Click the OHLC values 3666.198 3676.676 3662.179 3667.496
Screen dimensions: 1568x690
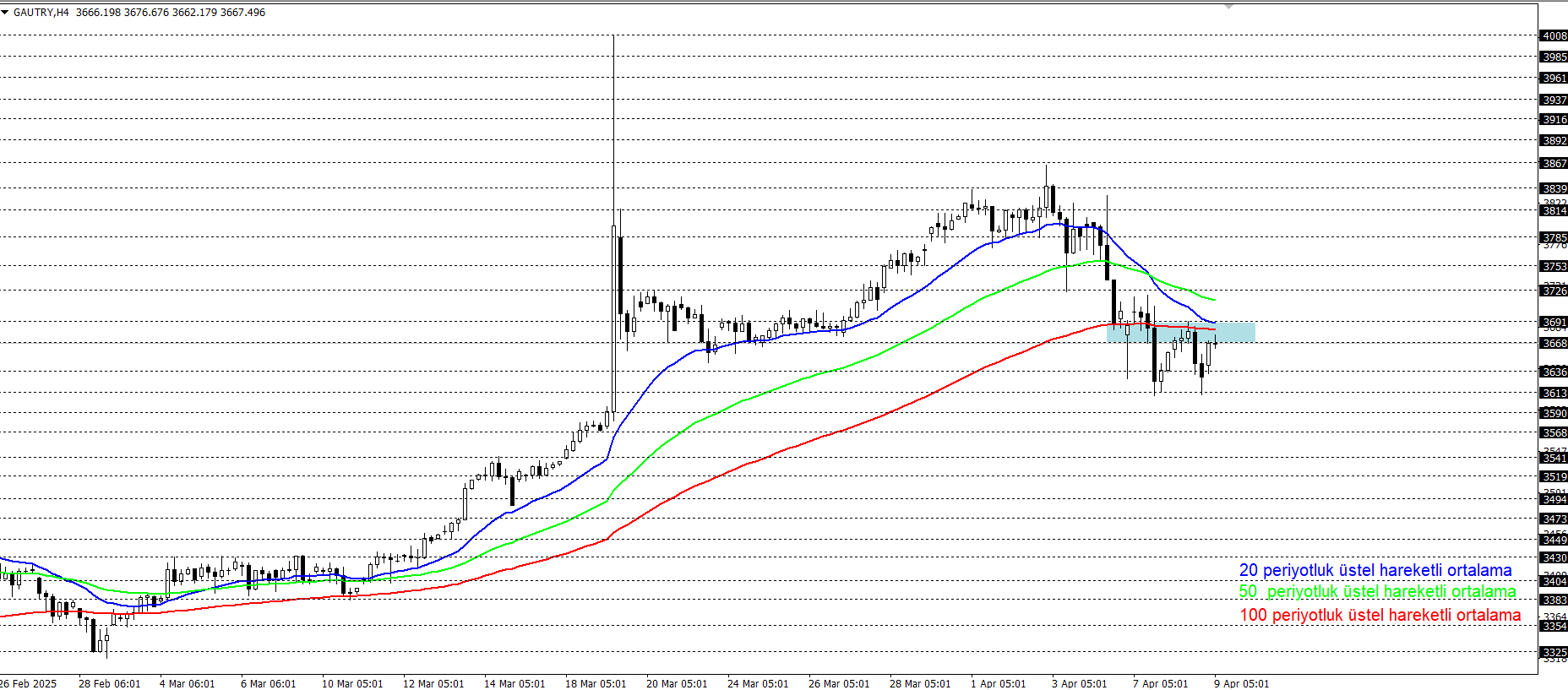tap(171, 13)
